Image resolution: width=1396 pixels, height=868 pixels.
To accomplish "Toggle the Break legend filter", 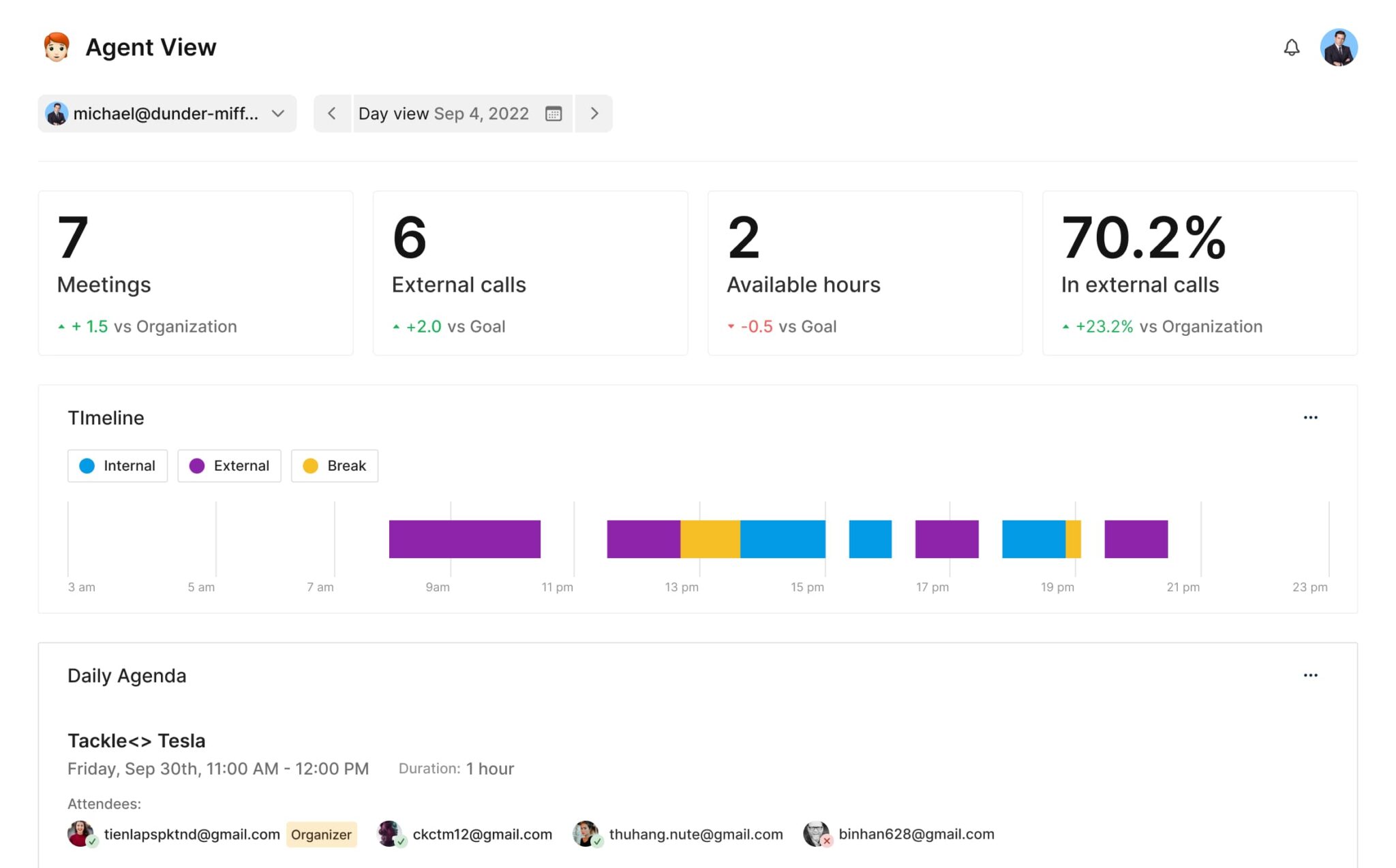I will (334, 465).
